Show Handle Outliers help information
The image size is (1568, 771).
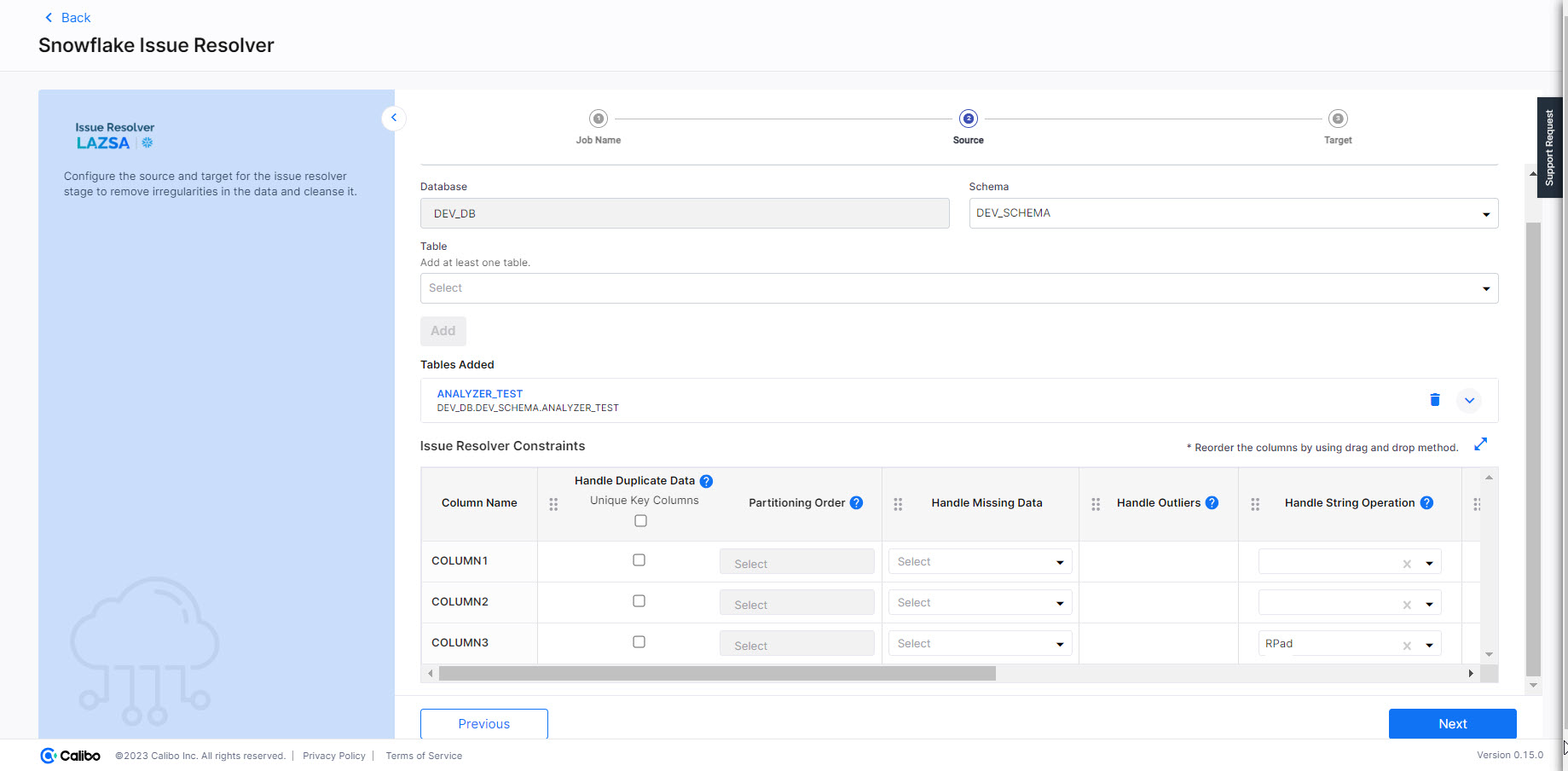point(1212,503)
